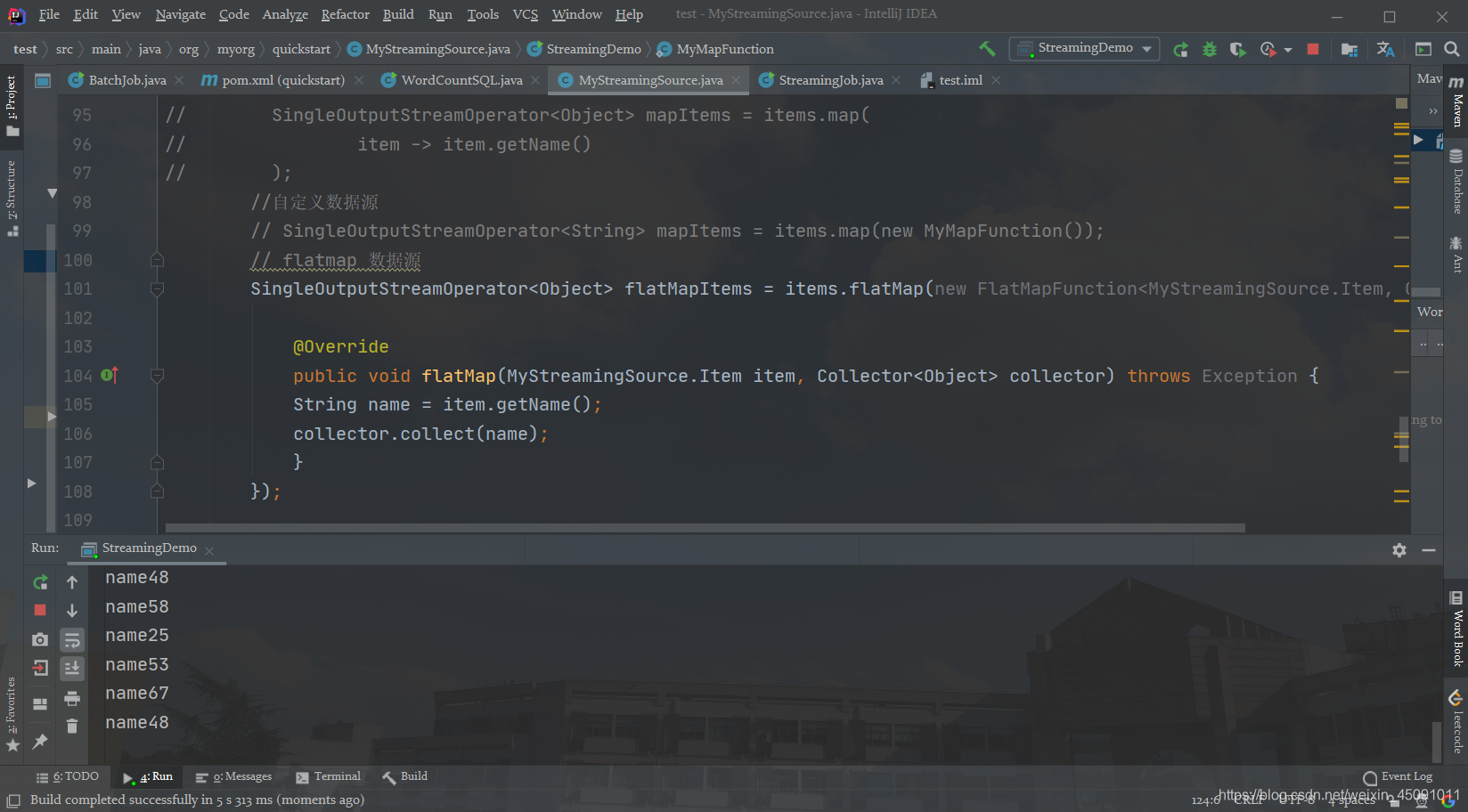The height and width of the screenshot is (812, 1468).
Task: Toggle the Maven tool window
Action: pyautogui.click(x=1456, y=102)
